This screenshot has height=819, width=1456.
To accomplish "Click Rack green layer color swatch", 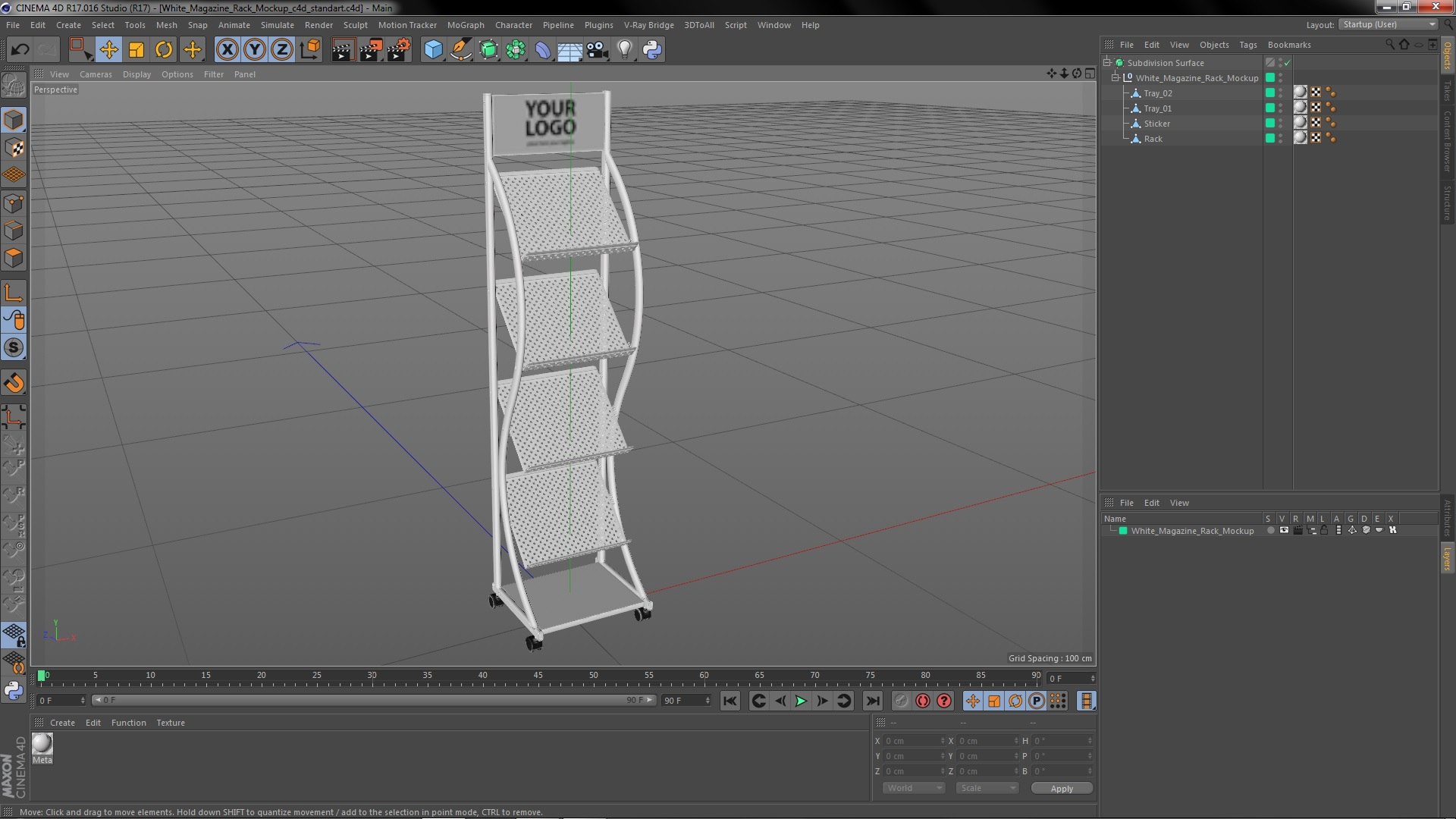I will (x=1270, y=138).
